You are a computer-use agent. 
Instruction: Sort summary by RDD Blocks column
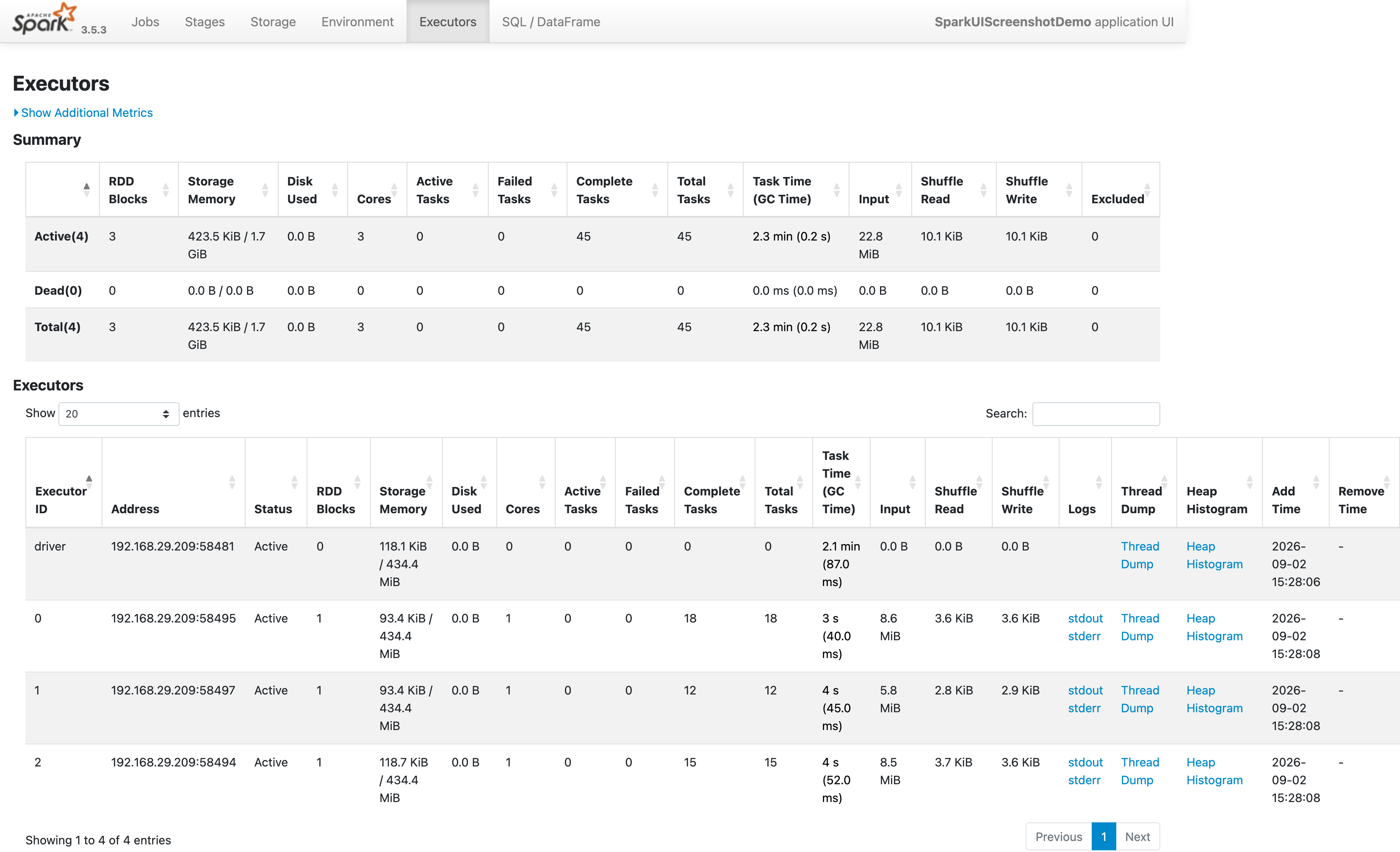pyautogui.click(x=138, y=190)
